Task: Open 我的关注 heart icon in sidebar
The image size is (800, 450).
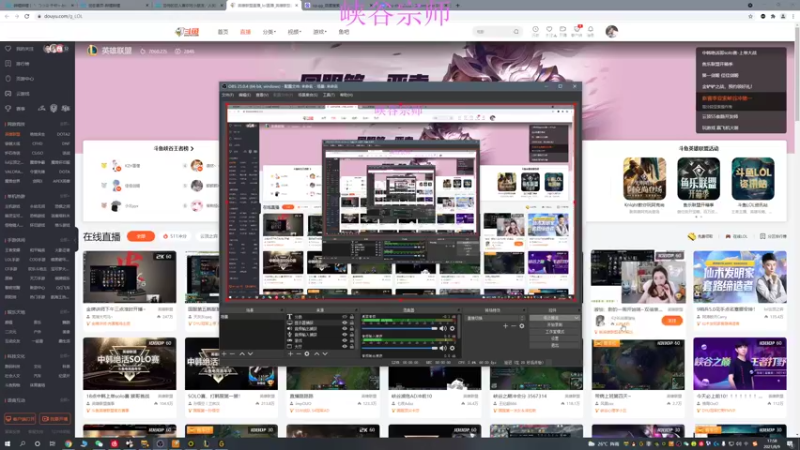Action: click(x=8, y=48)
